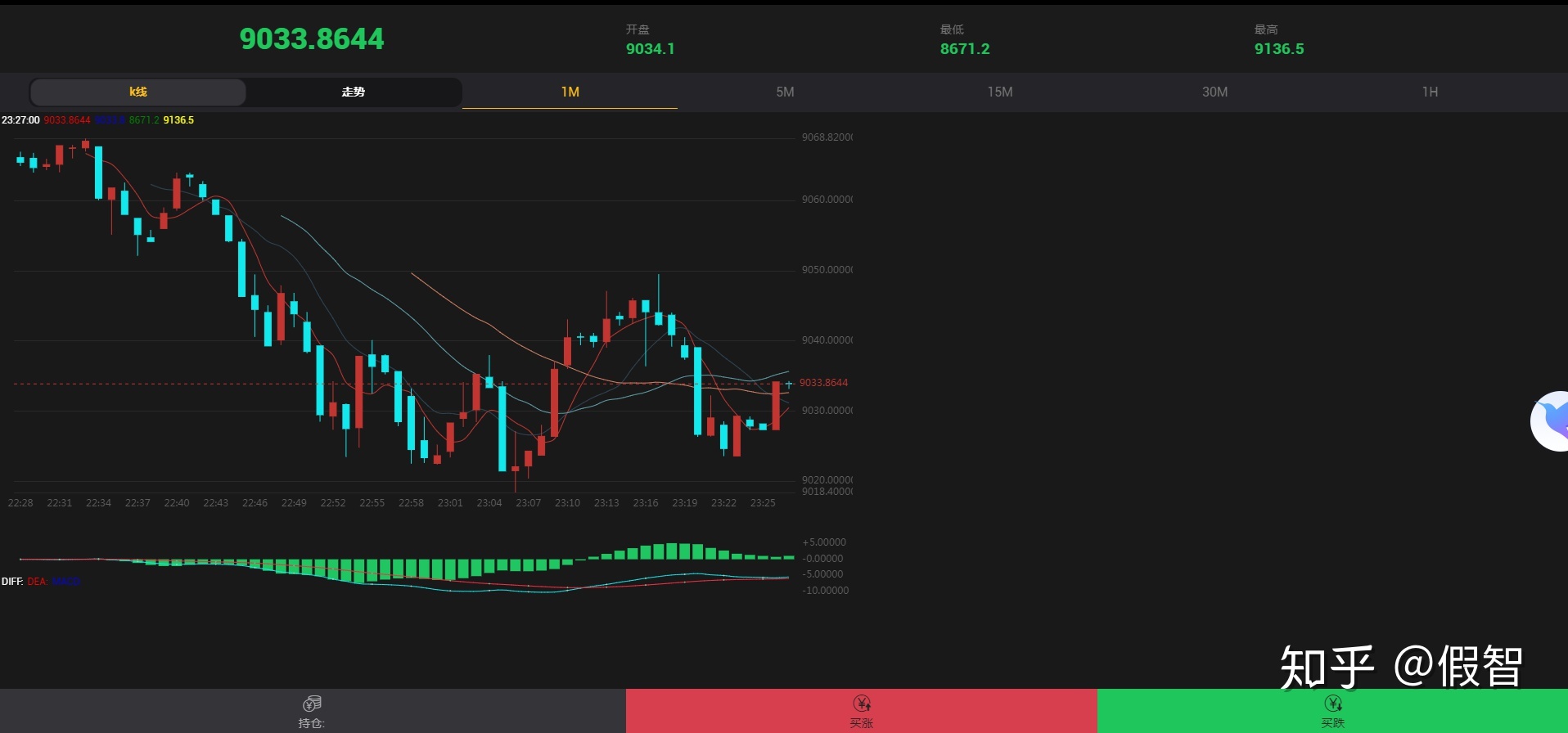The image size is (1568, 733).
Task: Click the -10.00000 MACD axis label
Action: (826, 591)
